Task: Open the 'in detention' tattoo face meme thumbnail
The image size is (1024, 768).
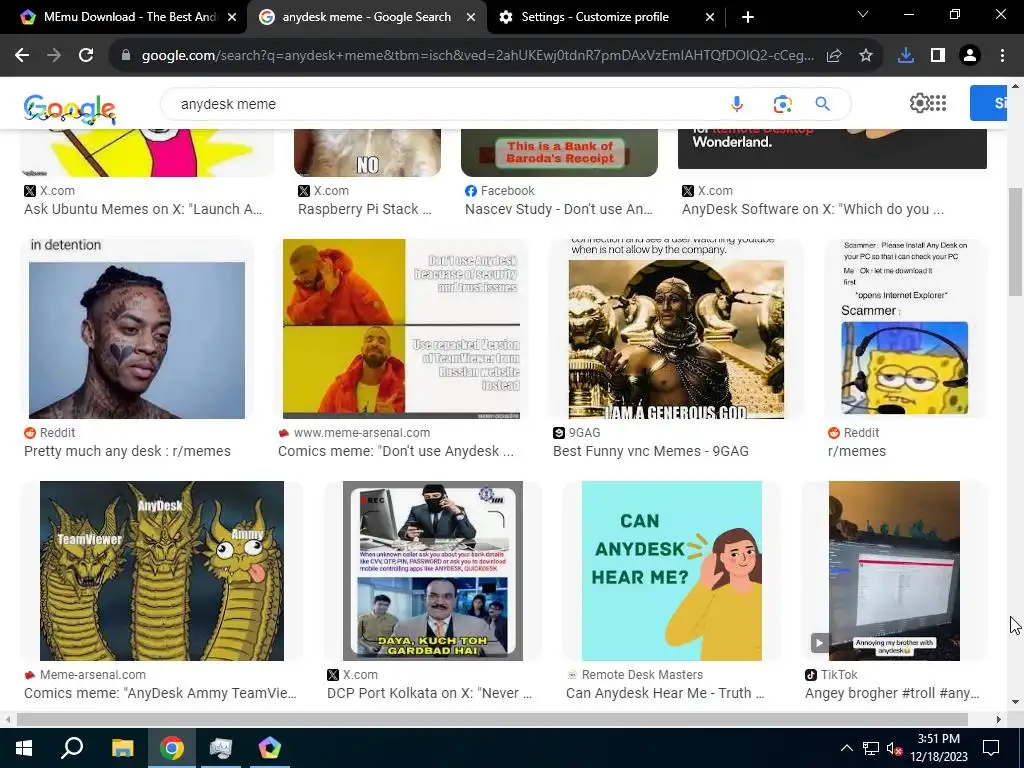Action: 136,329
